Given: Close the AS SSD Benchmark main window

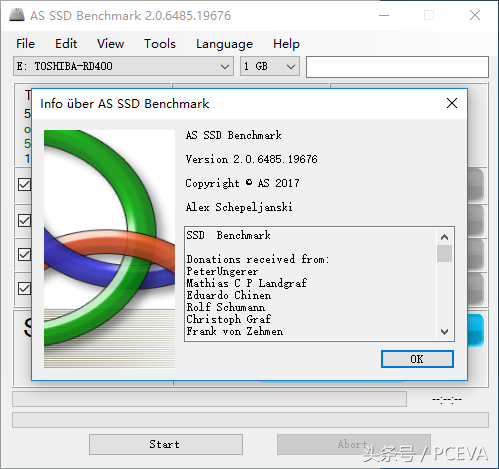Looking at the screenshot, I should coord(475,15).
